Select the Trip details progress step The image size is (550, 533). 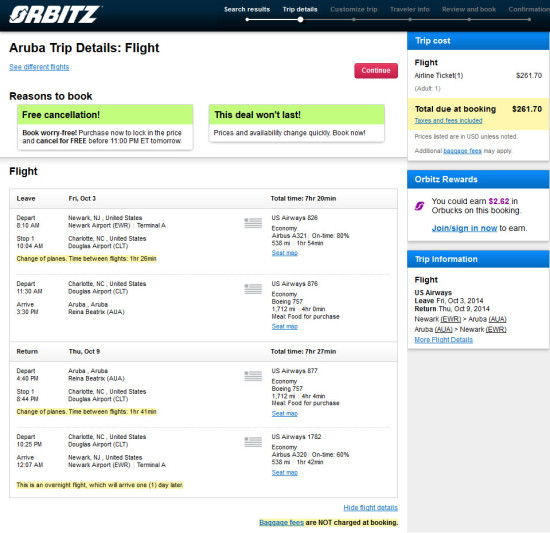coord(300,9)
